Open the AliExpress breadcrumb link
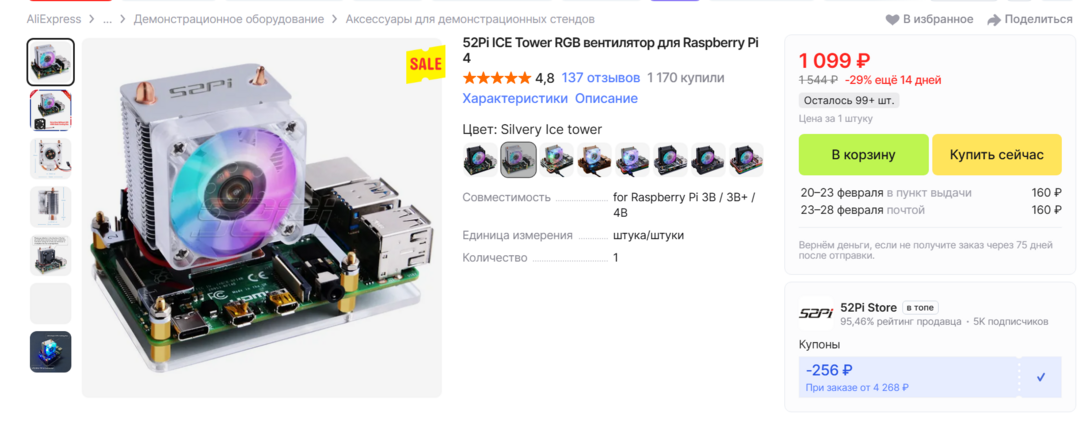Viewport: 1090px width, 426px height. [x=54, y=19]
